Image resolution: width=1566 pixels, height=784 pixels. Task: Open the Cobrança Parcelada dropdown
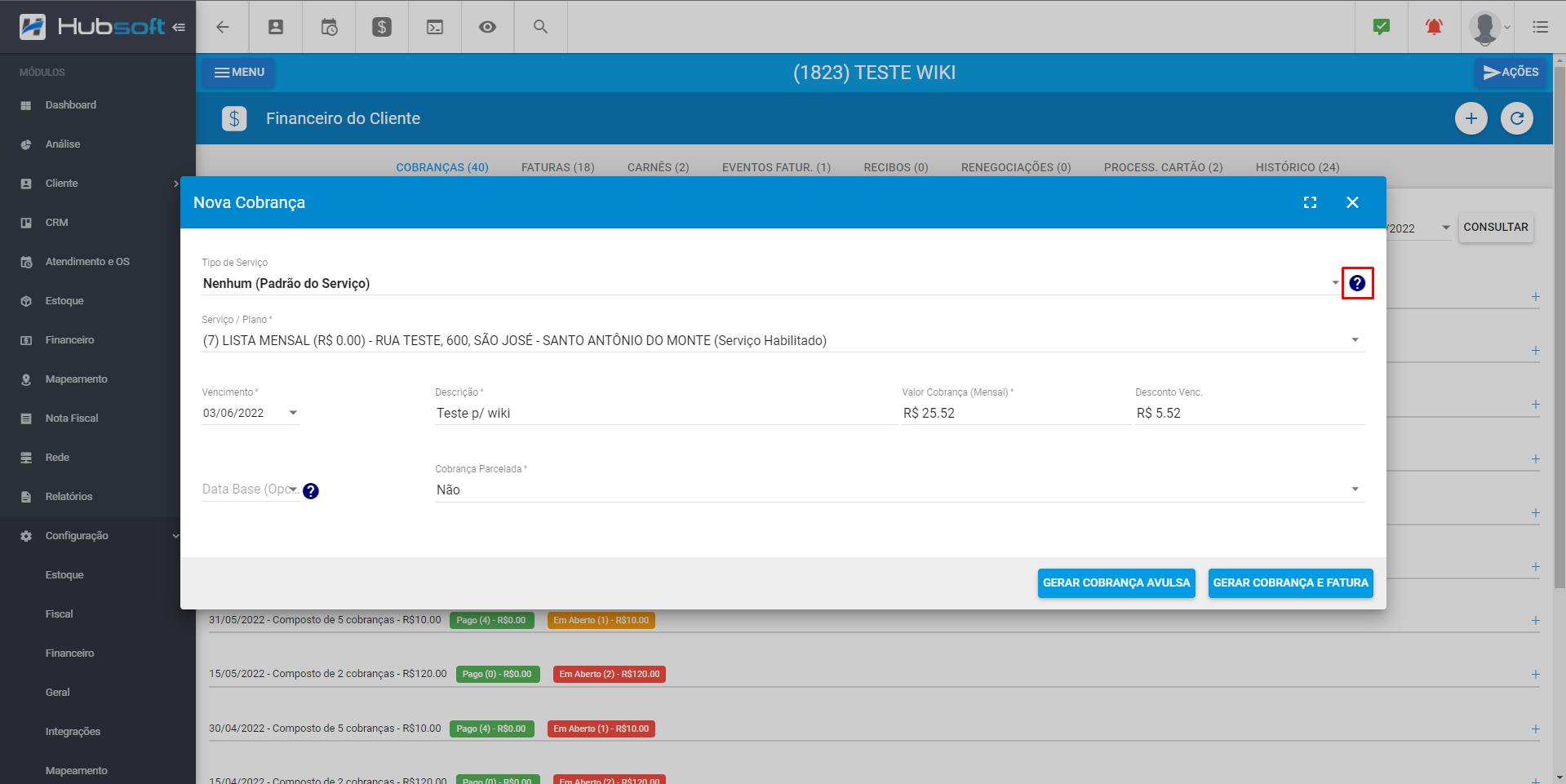click(x=900, y=489)
